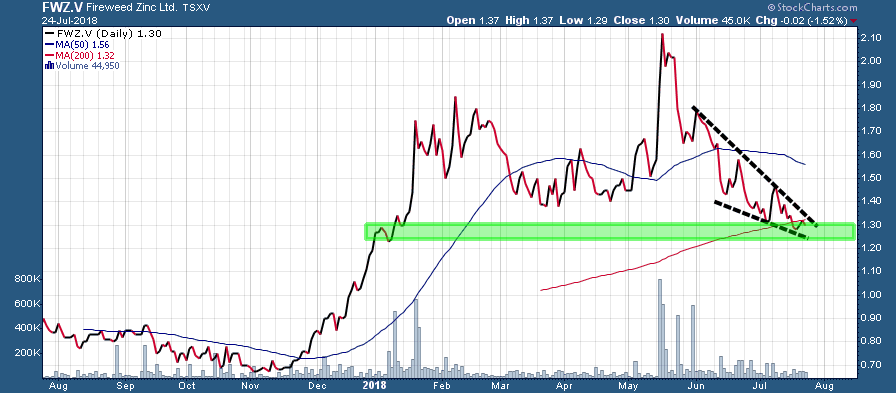Viewport: 896px width, 393px height.
Task: Click the Apr month label
Action: [565, 386]
